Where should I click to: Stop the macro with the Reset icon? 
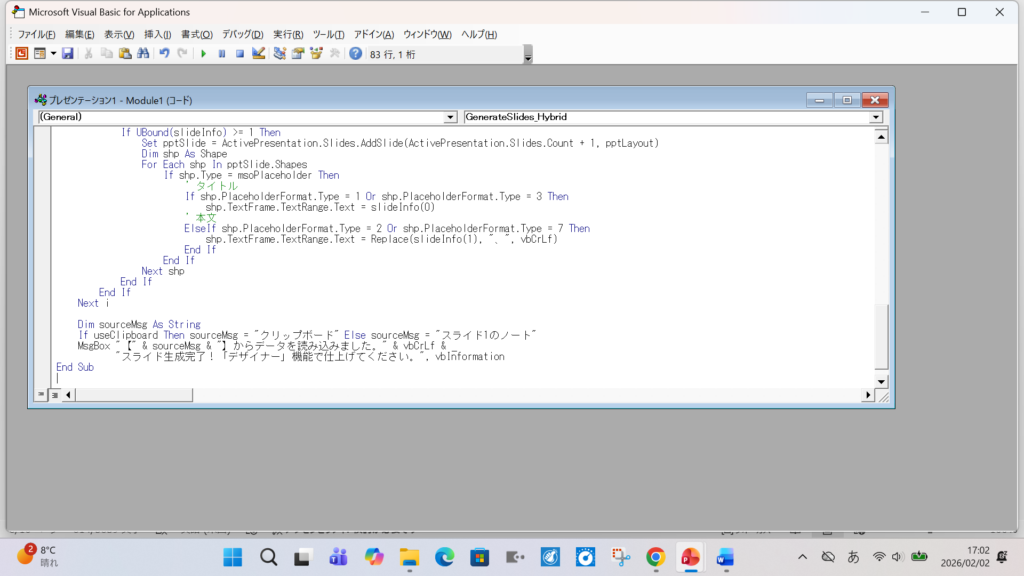pyautogui.click(x=241, y=54)
